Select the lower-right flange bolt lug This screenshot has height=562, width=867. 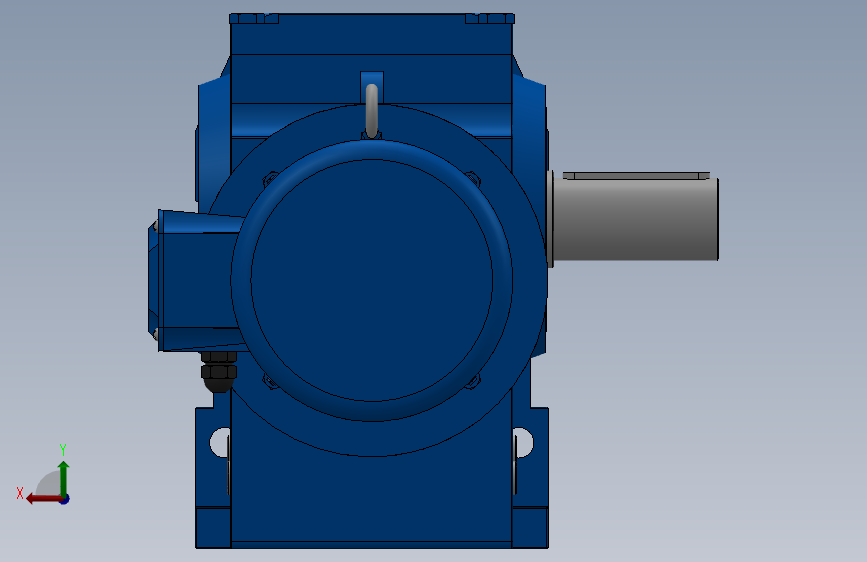pos(473,381)
